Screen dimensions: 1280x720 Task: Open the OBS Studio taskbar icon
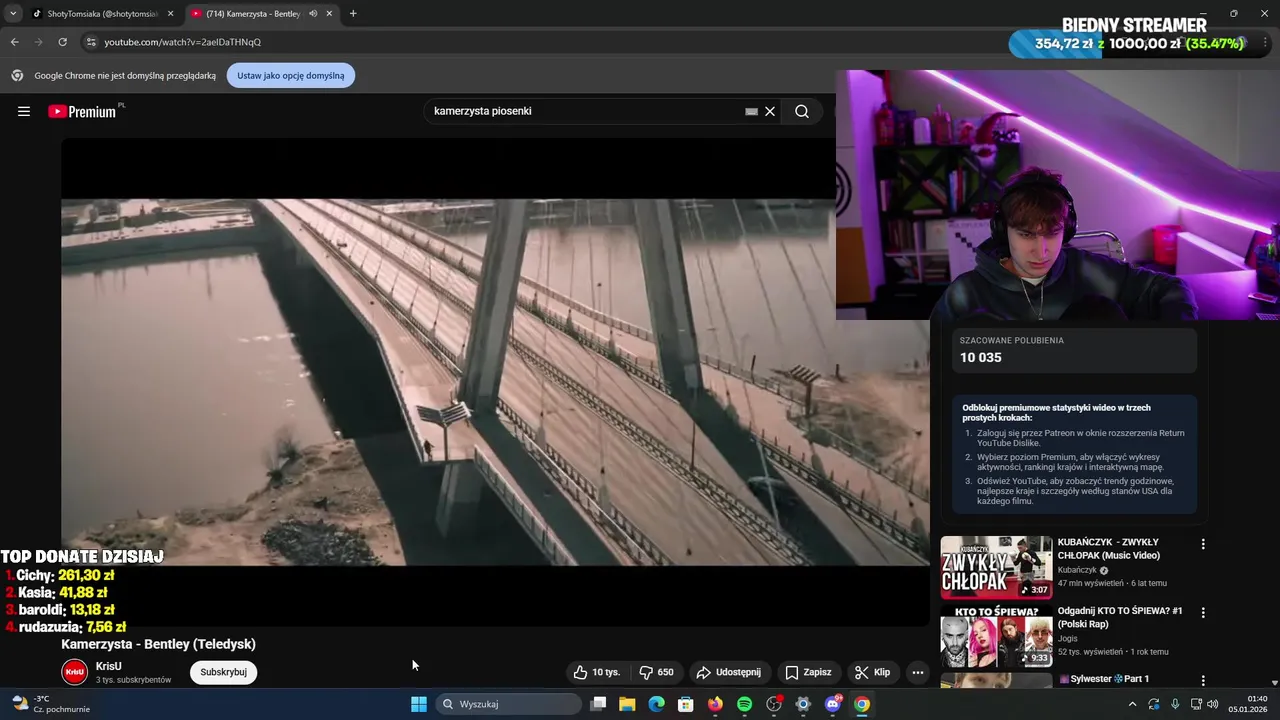tap(774, 704)
